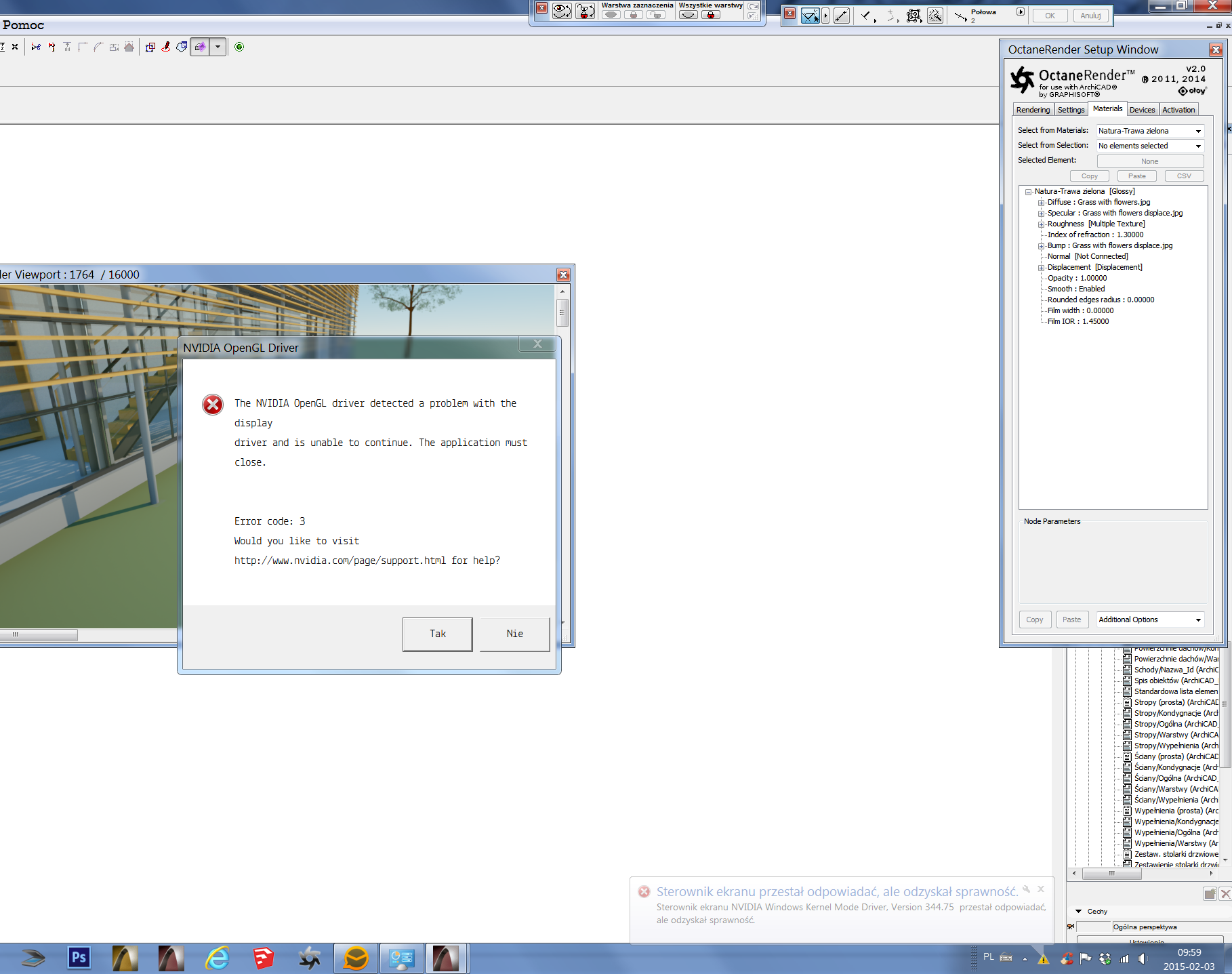This screenshot has width=1232, height=974.
Task: Open SketchUp from the taskbar
Action: pyautogui.click(x=263, y=958)
